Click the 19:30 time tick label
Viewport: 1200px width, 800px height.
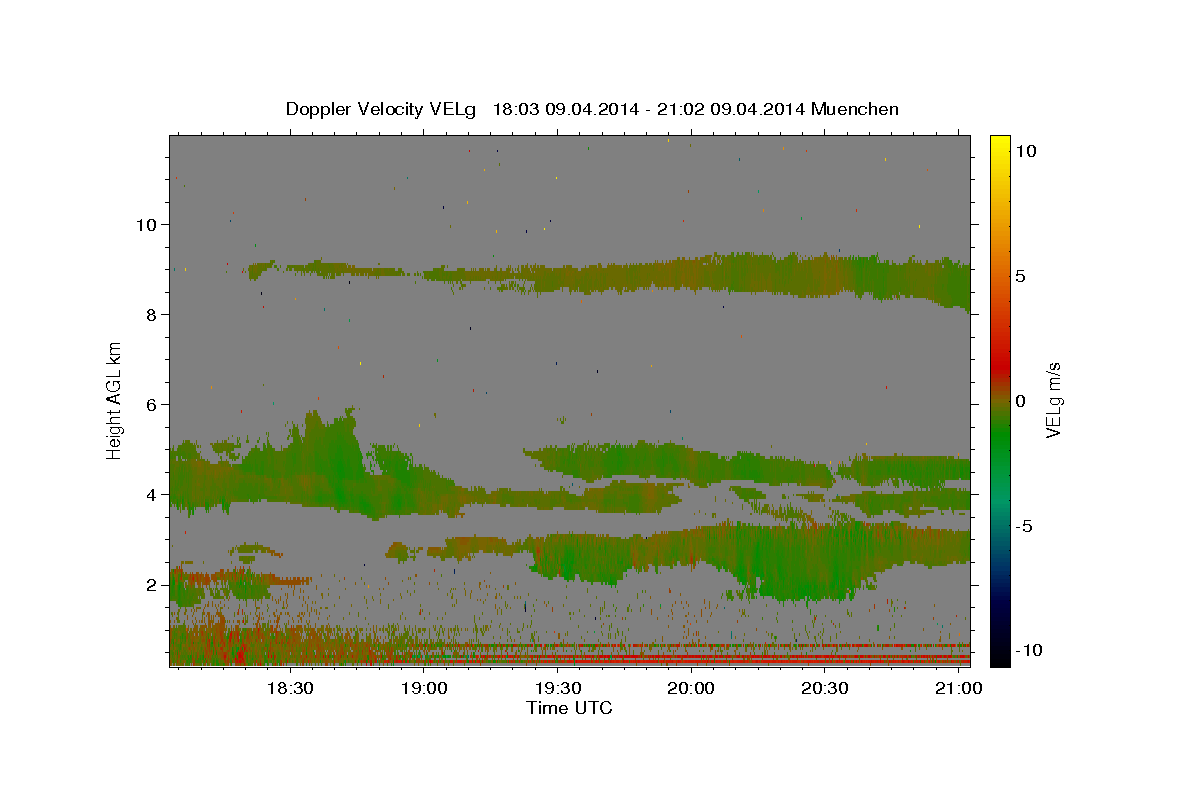click(558, 689)
